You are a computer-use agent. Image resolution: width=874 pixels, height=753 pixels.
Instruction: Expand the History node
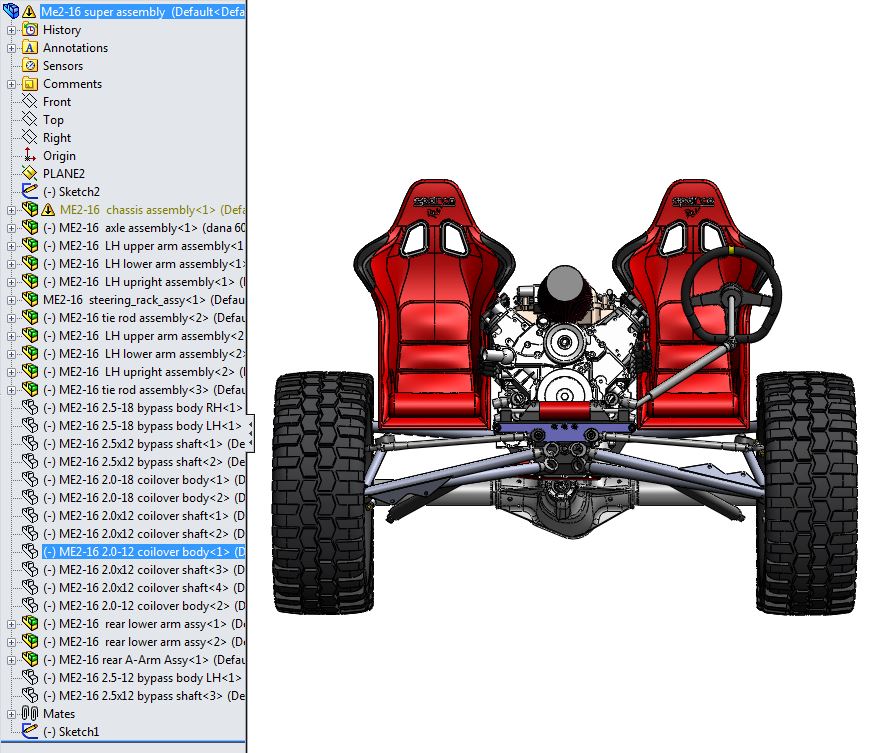(x=12, y=30)
